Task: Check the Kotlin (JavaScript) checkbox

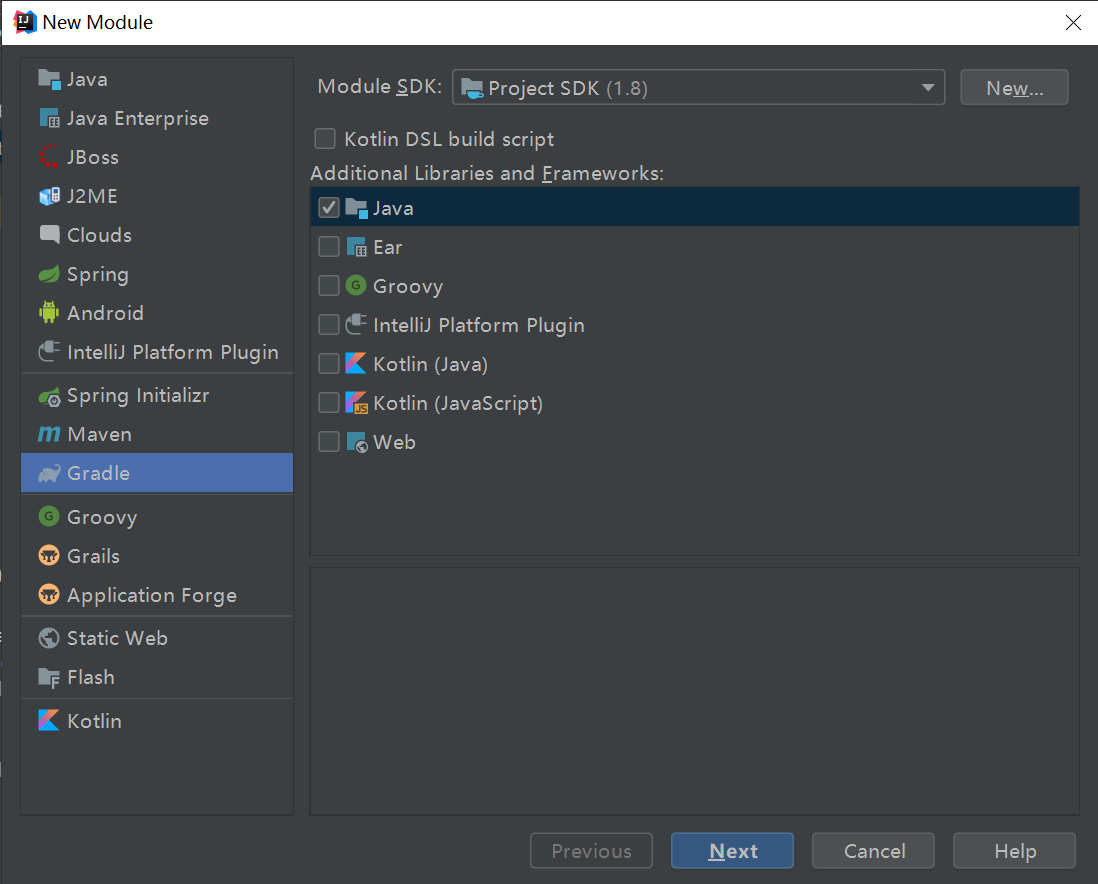Action: tap(329, 403)
